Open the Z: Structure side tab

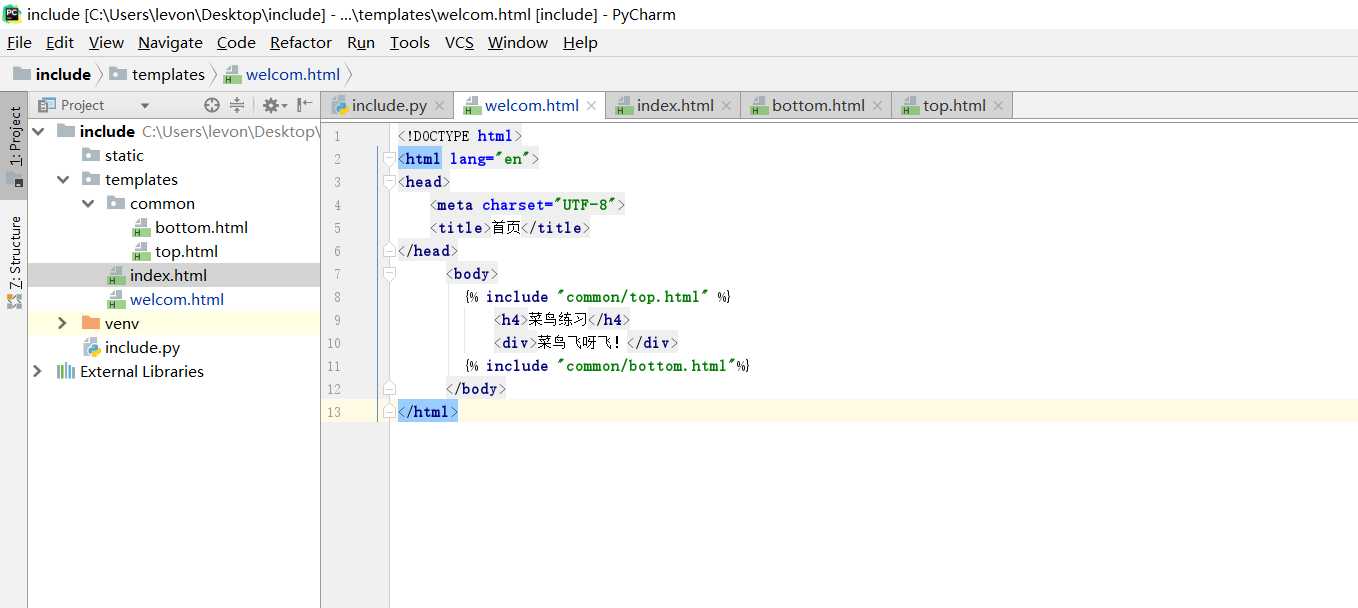click(14, 260)
